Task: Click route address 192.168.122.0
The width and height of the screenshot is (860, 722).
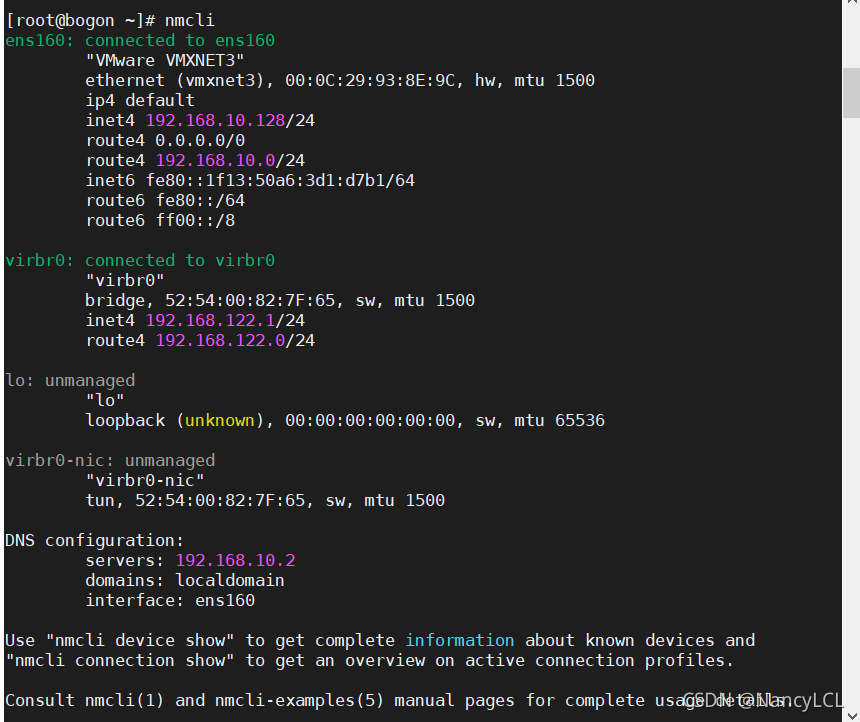Action: tap(220, 341)
